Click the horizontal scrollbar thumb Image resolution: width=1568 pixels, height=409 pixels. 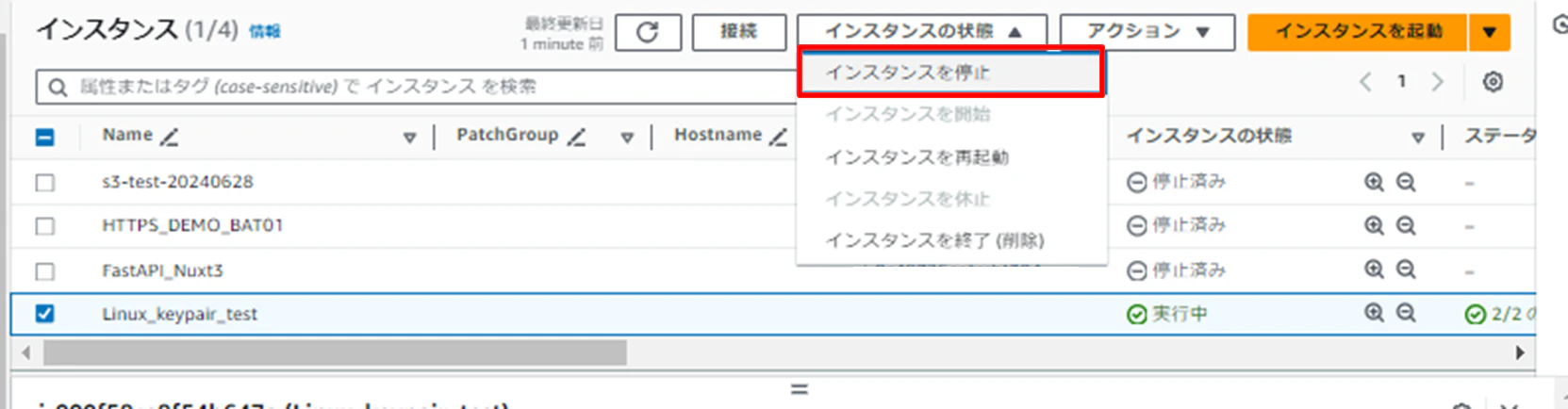click(x=335, y=352)
